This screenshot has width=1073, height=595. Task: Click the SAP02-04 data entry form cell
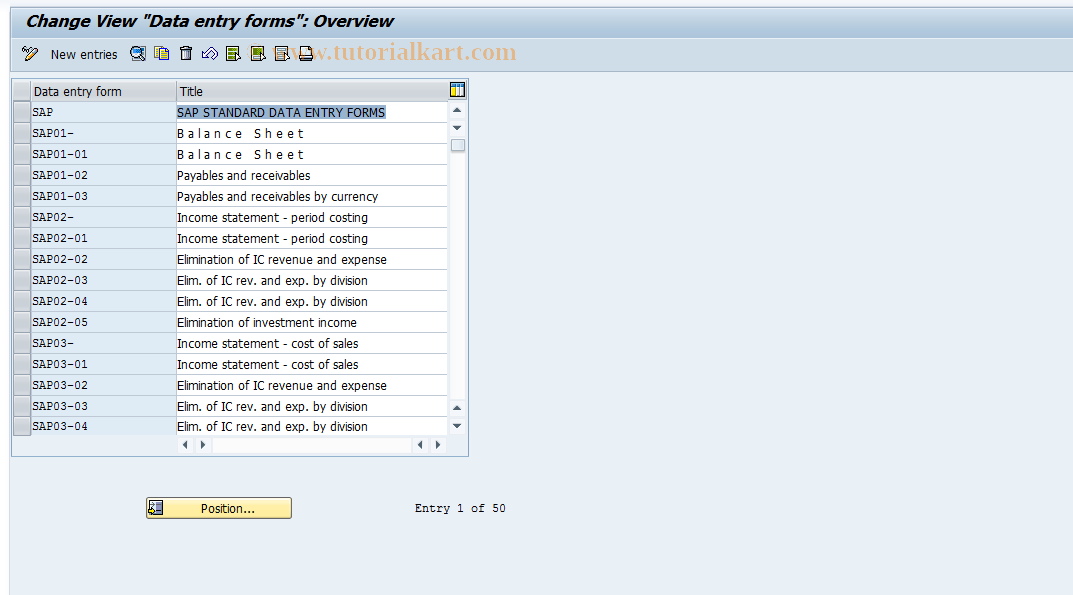(103, 301)
